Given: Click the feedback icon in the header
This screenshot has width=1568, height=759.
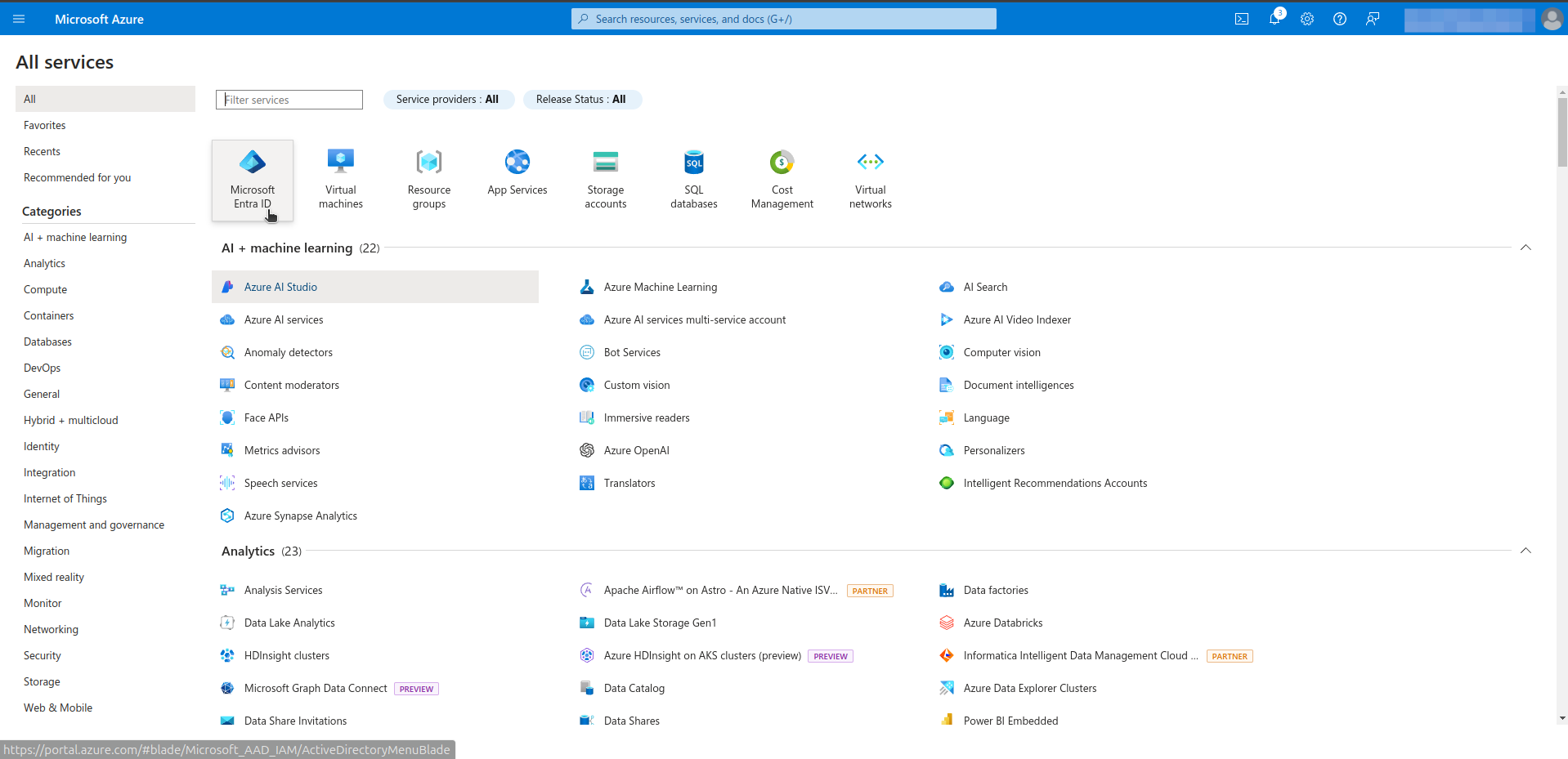Looking at the screenshot, I should [1373, 19].
